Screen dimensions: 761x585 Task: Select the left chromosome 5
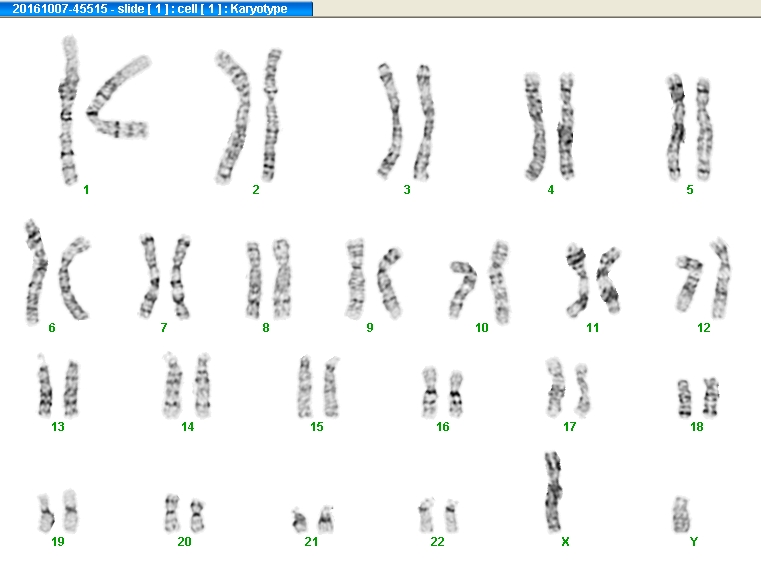[676, 127]
